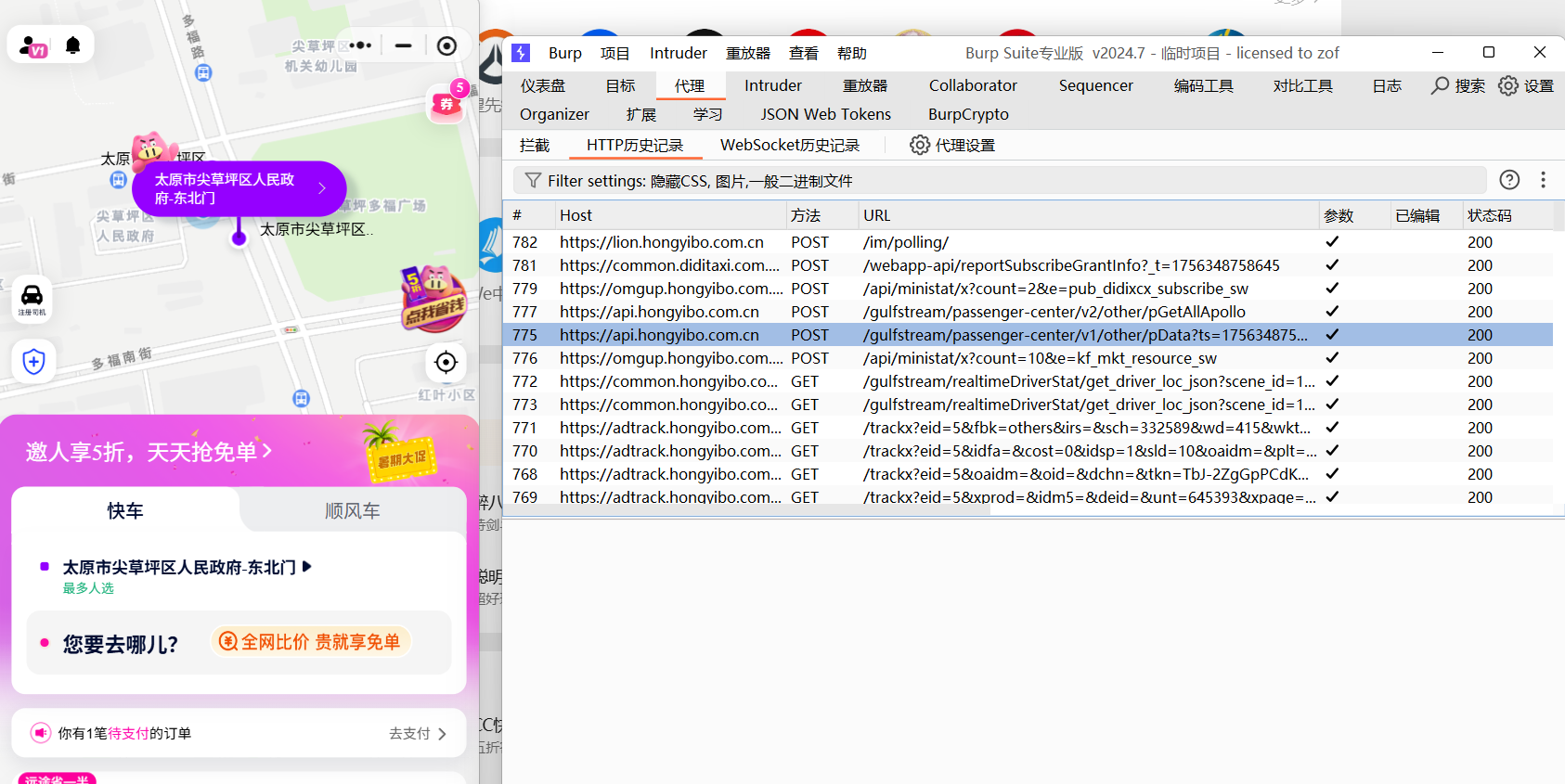Close mini-program with circle target icon
This screenshot has width=1565, height=784.
point(446,45)
